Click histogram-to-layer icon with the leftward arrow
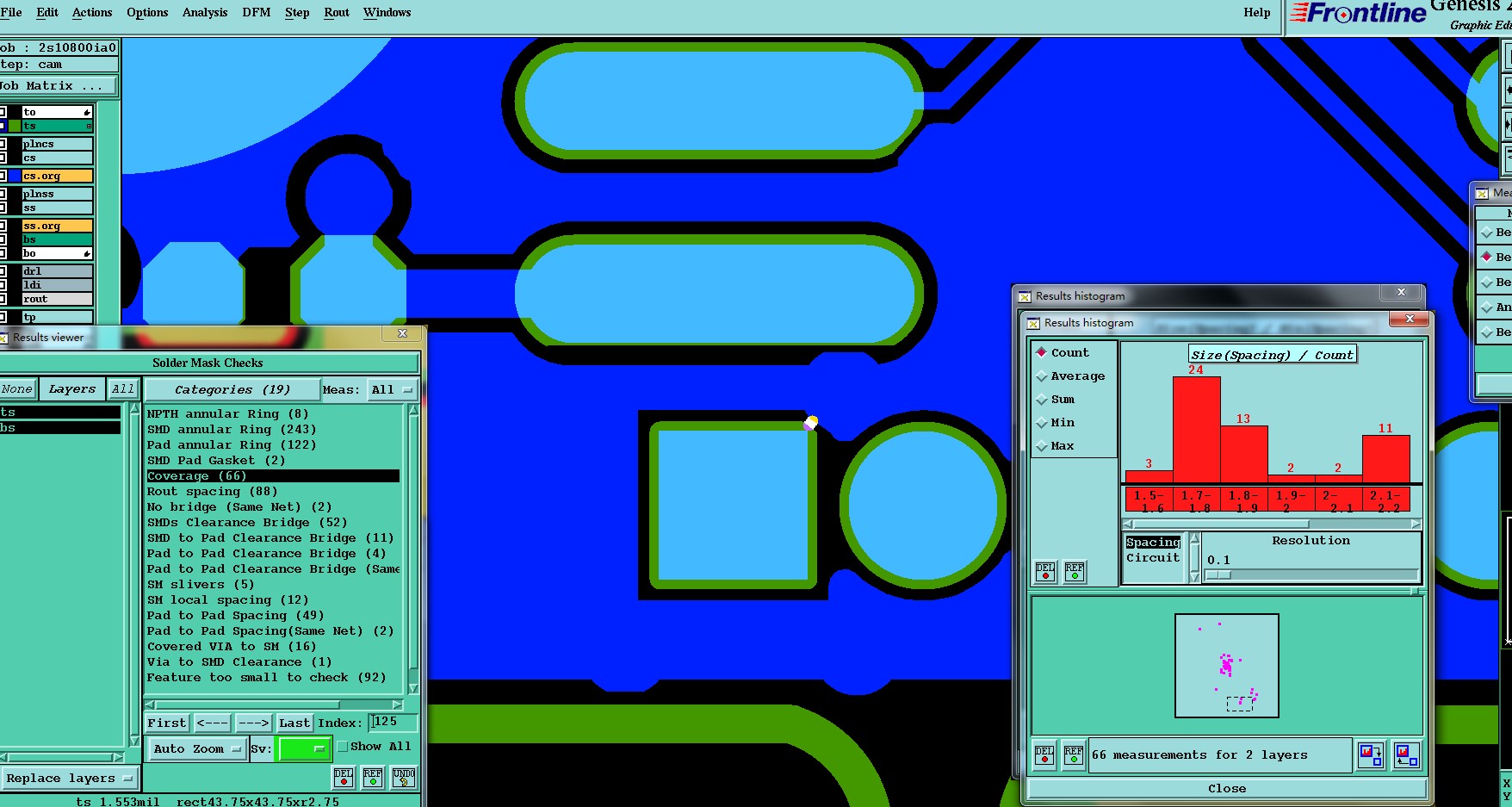 pyautogui.click(x=1407, y=755)
